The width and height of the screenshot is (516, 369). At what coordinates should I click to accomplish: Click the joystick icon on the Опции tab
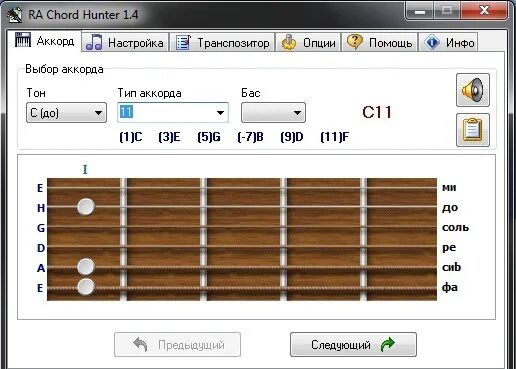click(x=289, y=42)
